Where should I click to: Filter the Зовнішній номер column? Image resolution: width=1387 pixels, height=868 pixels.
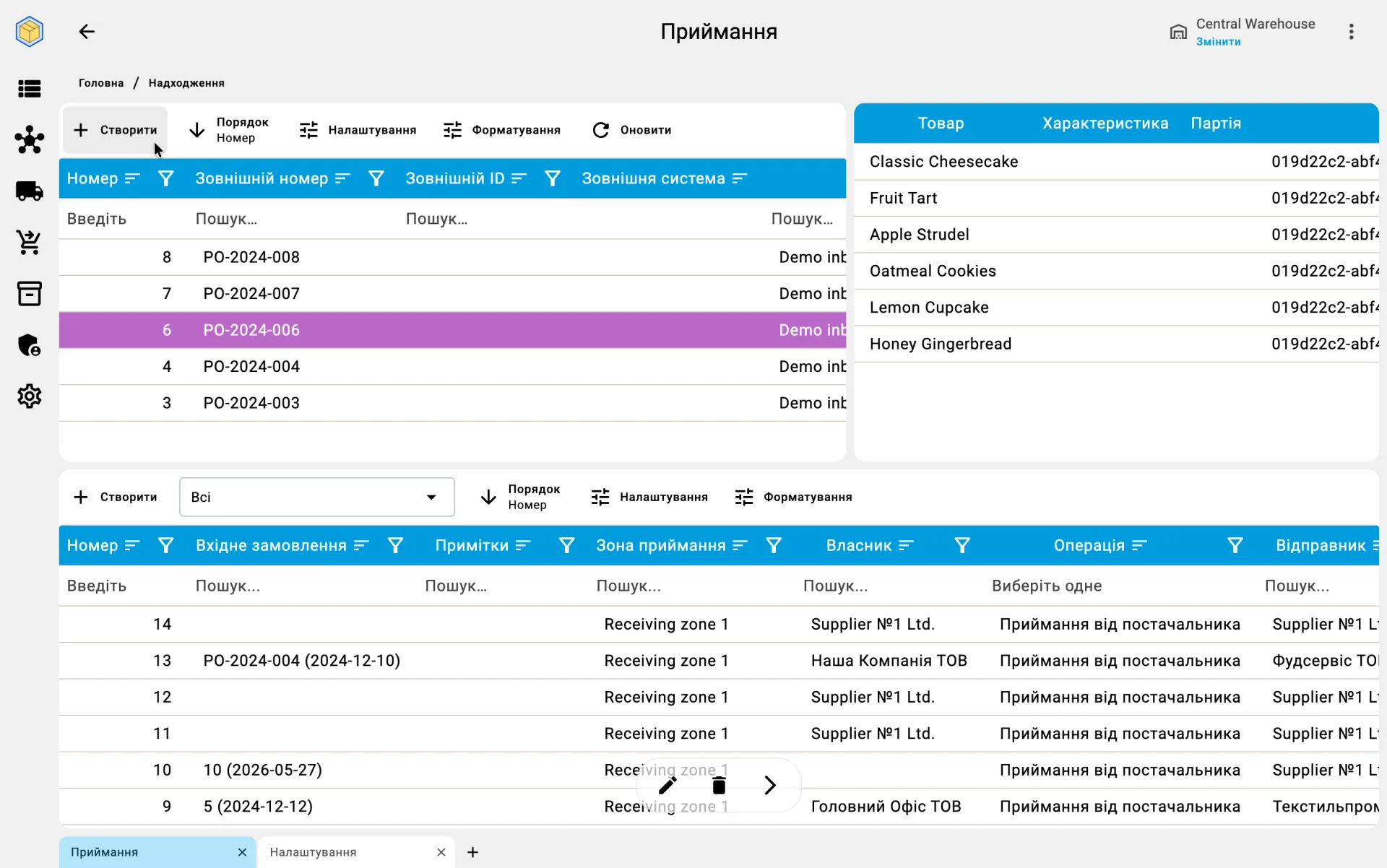376,178
